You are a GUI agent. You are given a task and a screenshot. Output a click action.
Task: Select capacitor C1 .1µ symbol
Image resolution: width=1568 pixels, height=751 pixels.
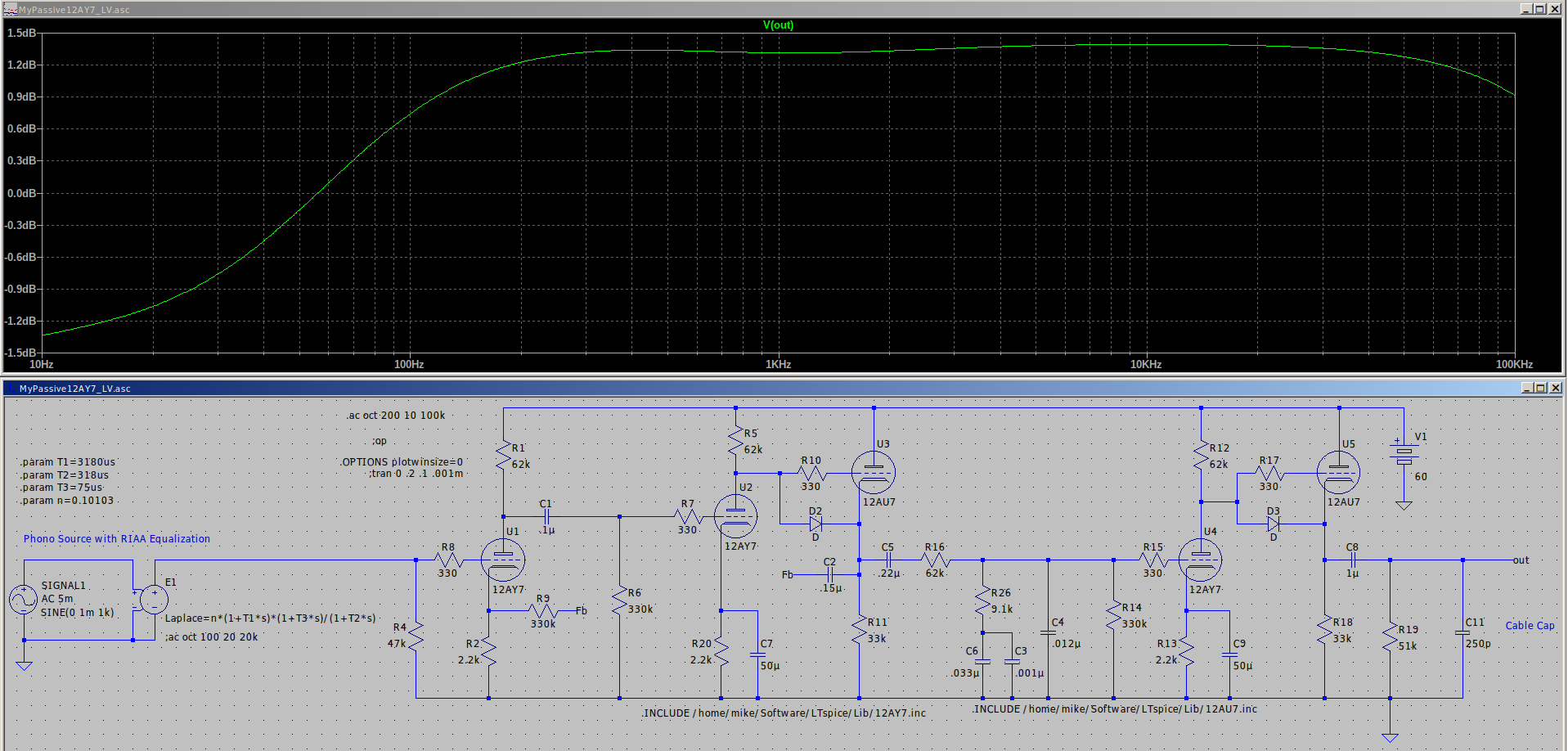546,516
